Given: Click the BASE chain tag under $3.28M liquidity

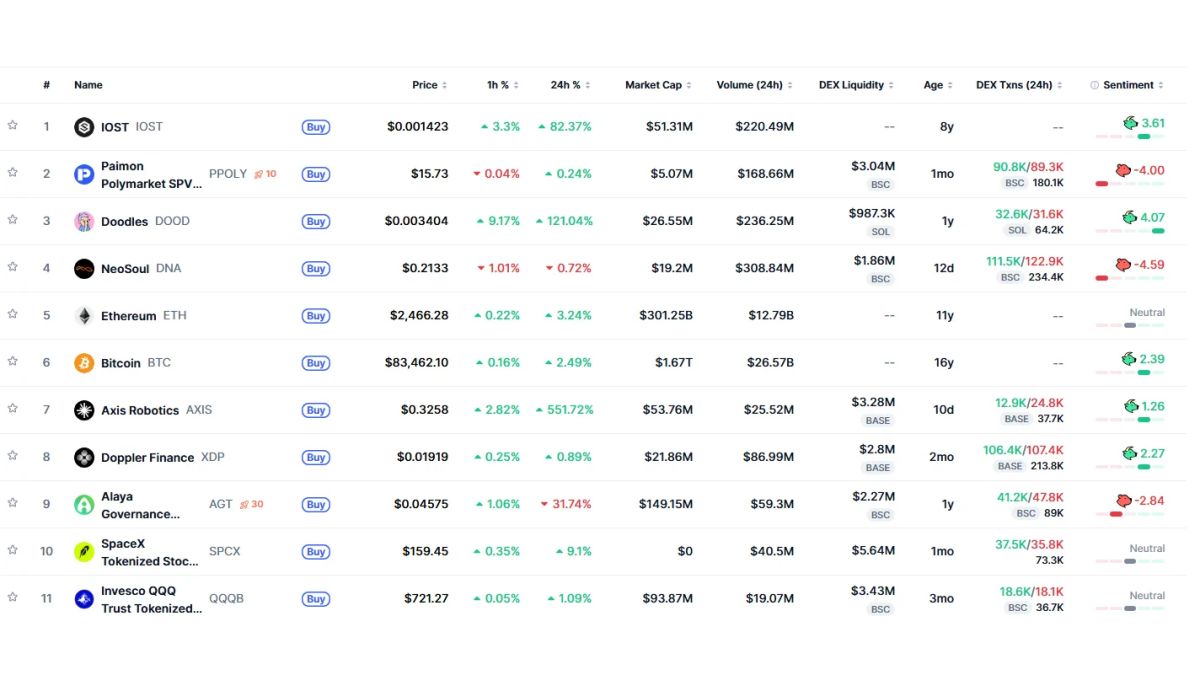Looking at the screenshot, I should click(x=878, y=421).
